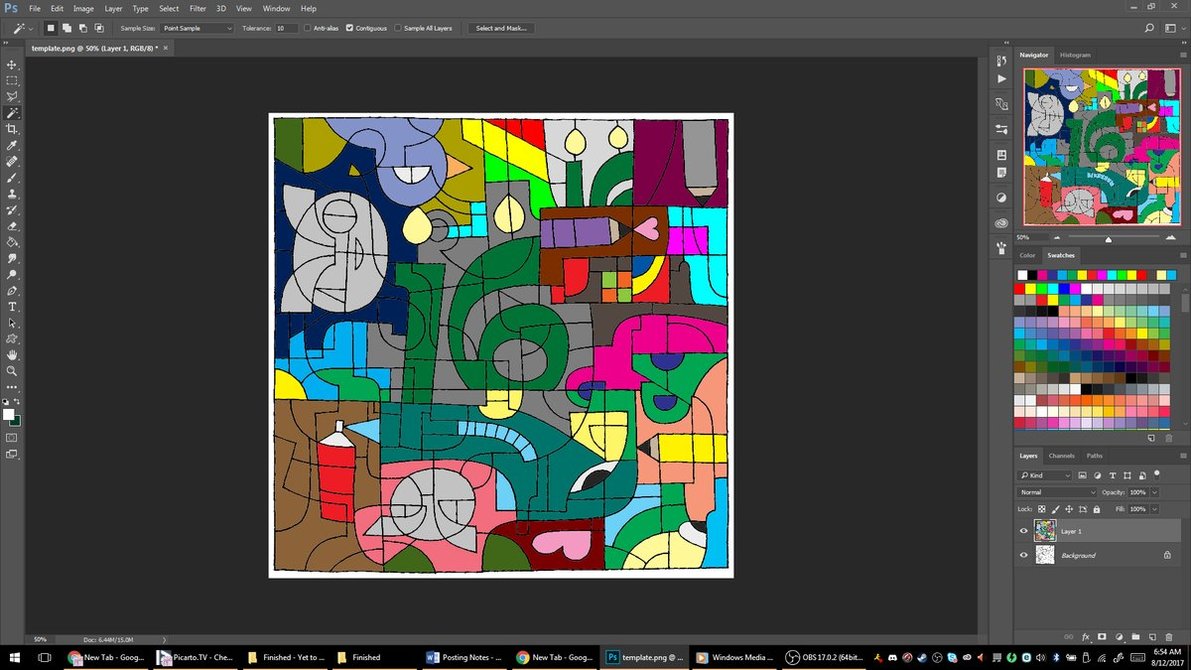The height and width of the screenshot is (670, 1191).
Task: Enable the Anti-alias checkbox
Action: (308, 28)
